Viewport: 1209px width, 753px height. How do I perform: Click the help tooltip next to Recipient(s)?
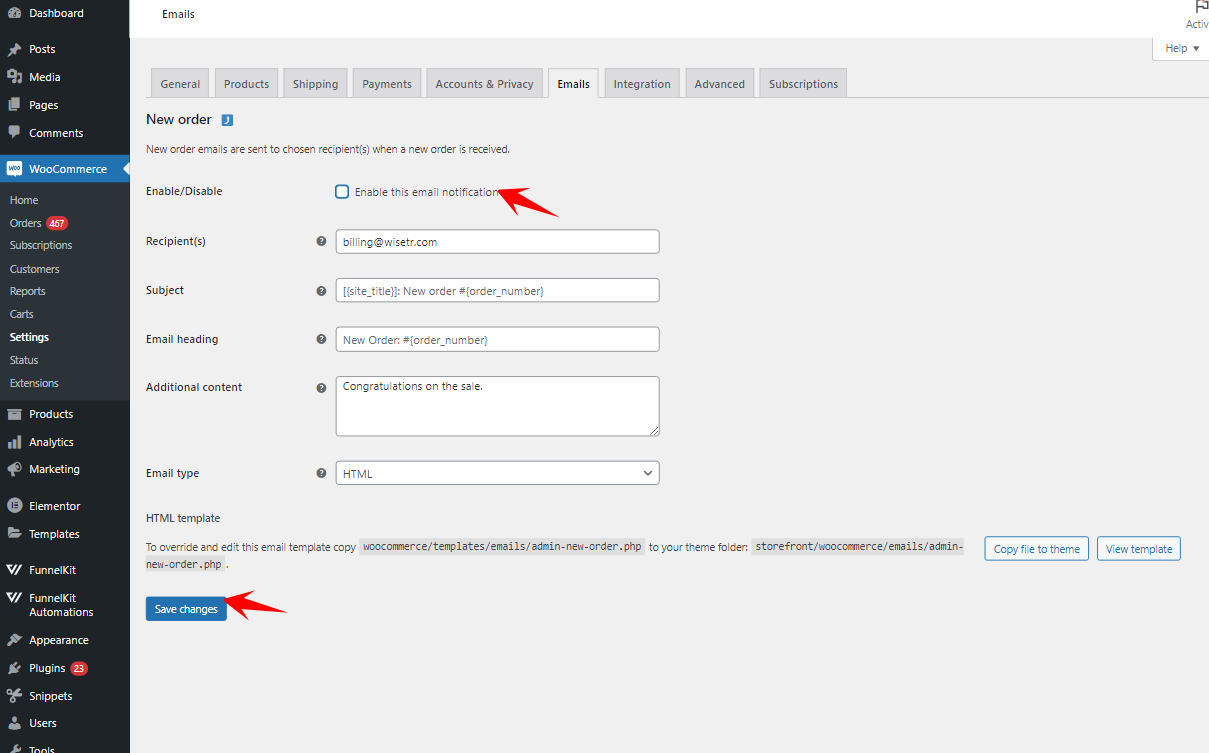(320, 241)
